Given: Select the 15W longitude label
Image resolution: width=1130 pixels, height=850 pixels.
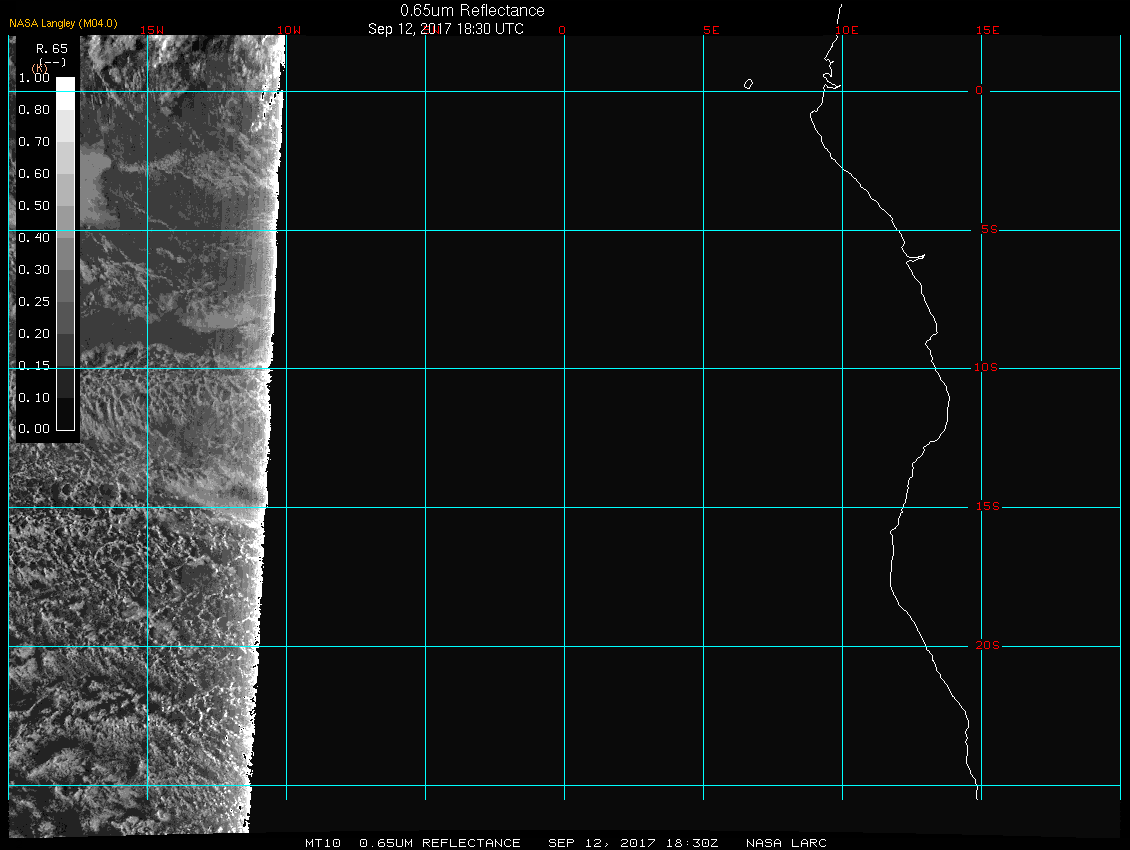Looking at the screenshot, I should [151, 30].
